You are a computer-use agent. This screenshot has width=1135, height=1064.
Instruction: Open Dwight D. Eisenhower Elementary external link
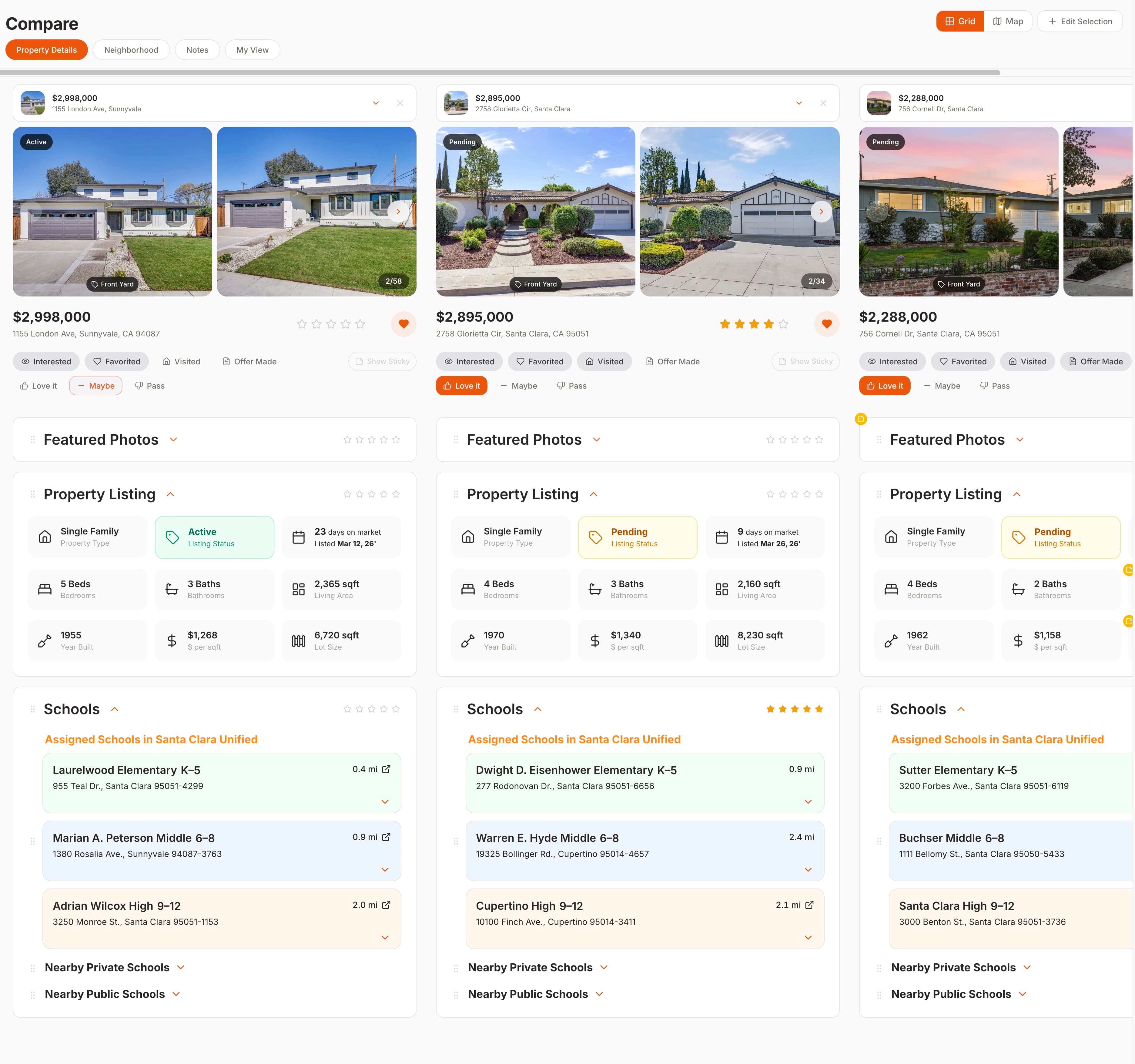(810, 769)
